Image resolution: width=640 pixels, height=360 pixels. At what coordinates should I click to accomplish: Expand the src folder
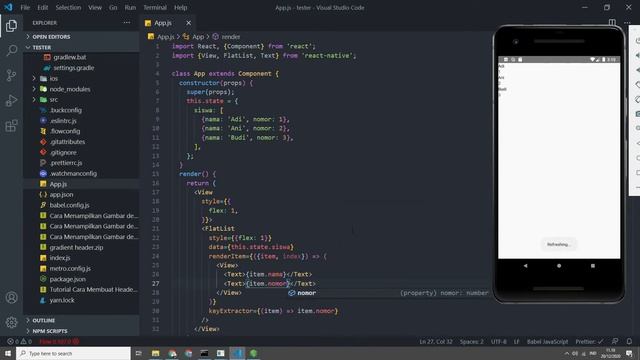[53, 100]
